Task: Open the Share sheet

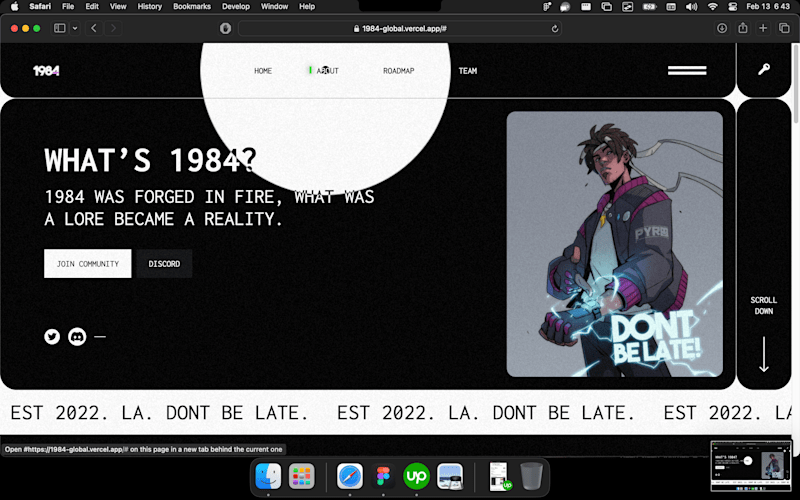Action: pos(743,28)
